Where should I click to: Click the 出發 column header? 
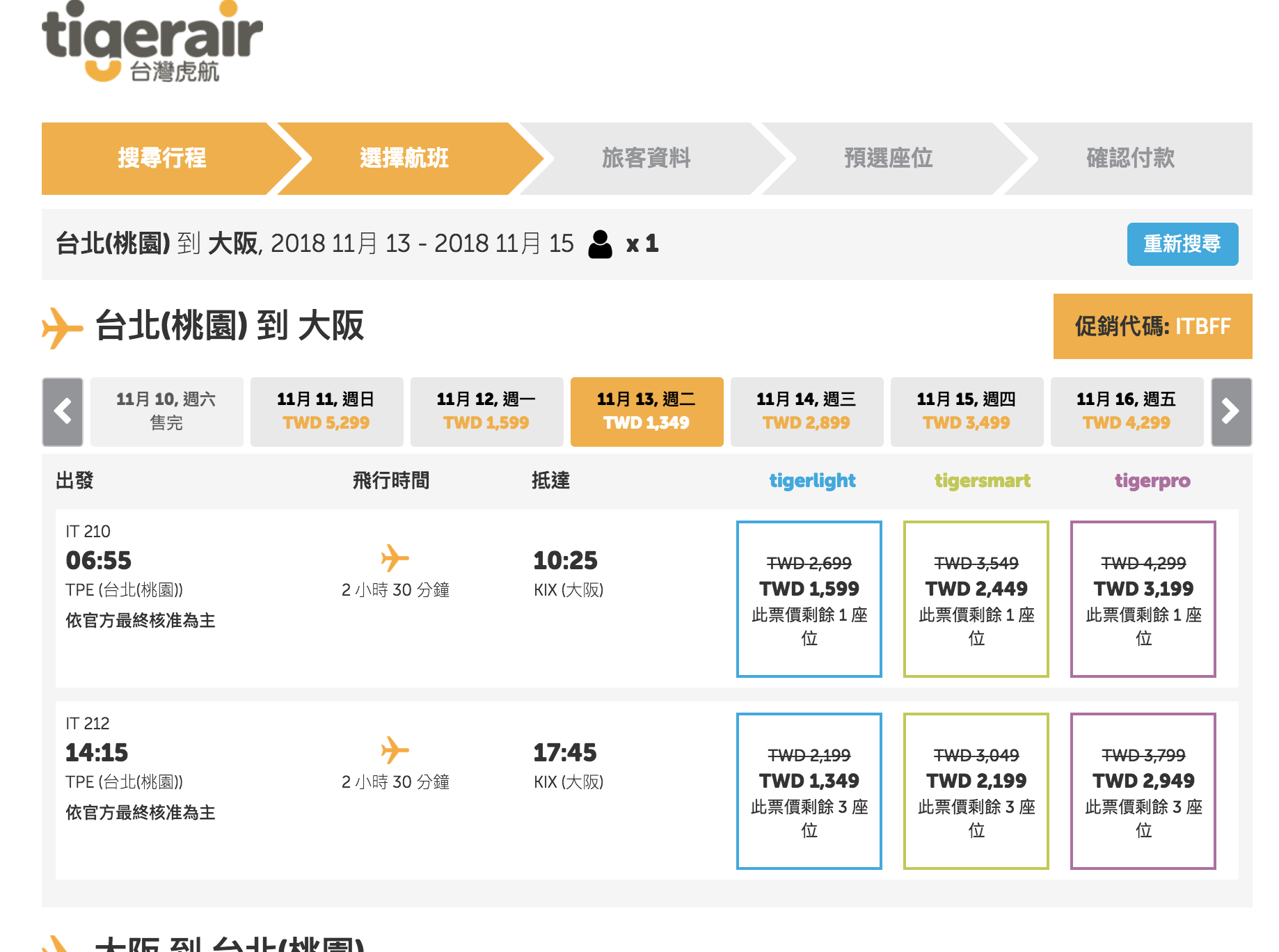tap(74, 481)
